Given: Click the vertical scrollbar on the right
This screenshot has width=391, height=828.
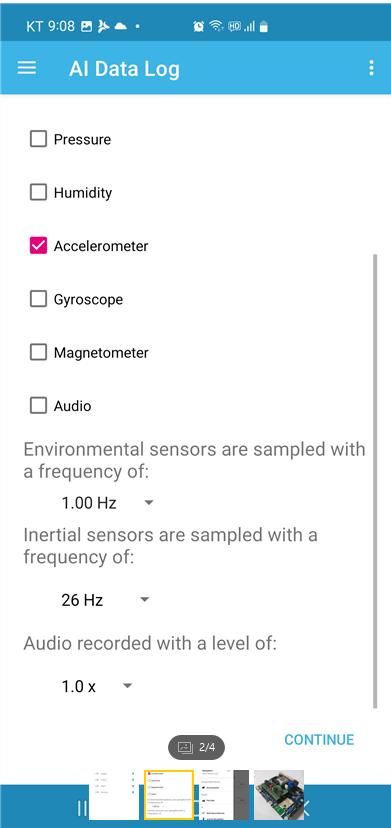Looking at the screenshot, I should tap(375, 481).
